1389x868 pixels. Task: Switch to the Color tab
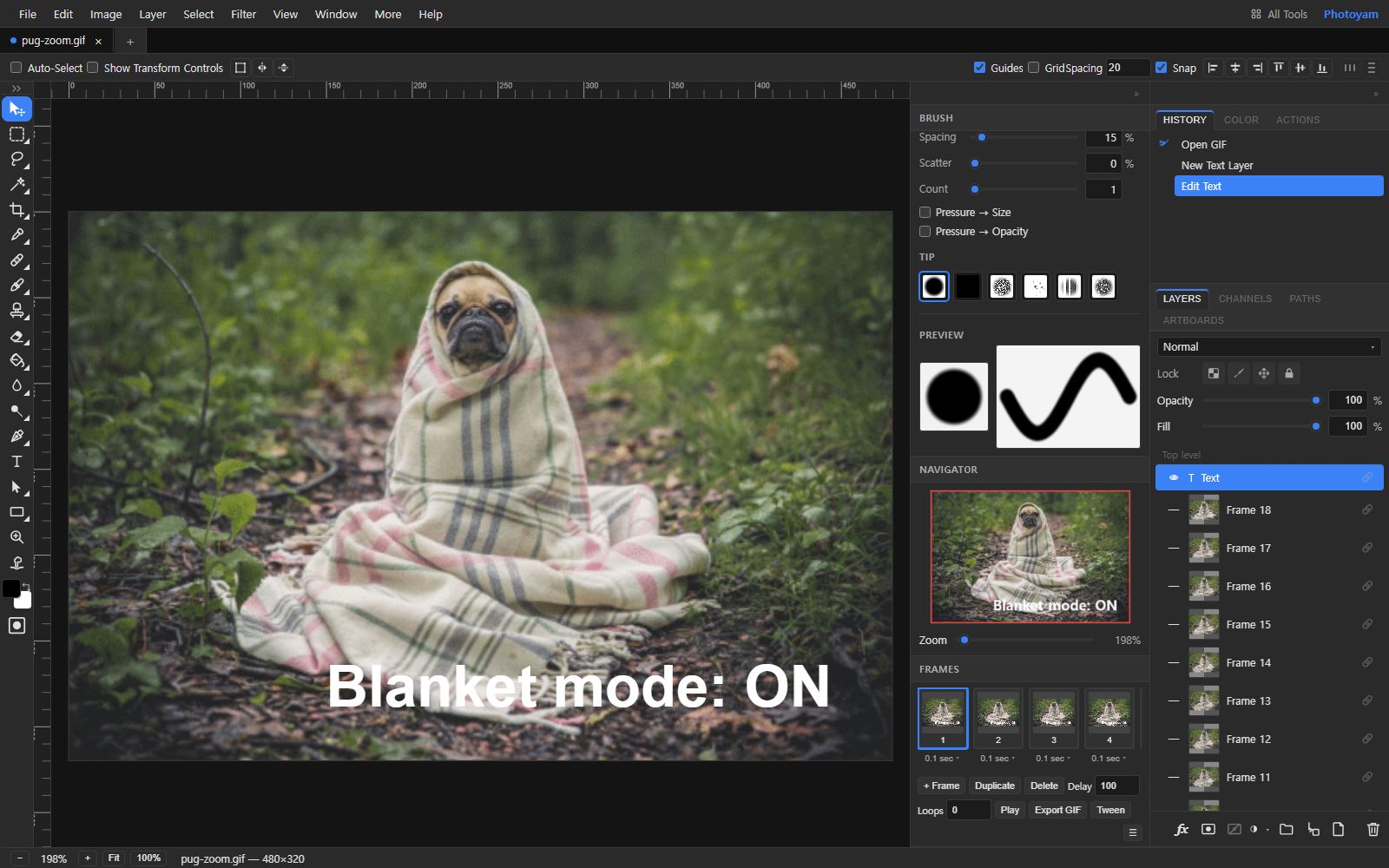click(x=1241, y=120)
